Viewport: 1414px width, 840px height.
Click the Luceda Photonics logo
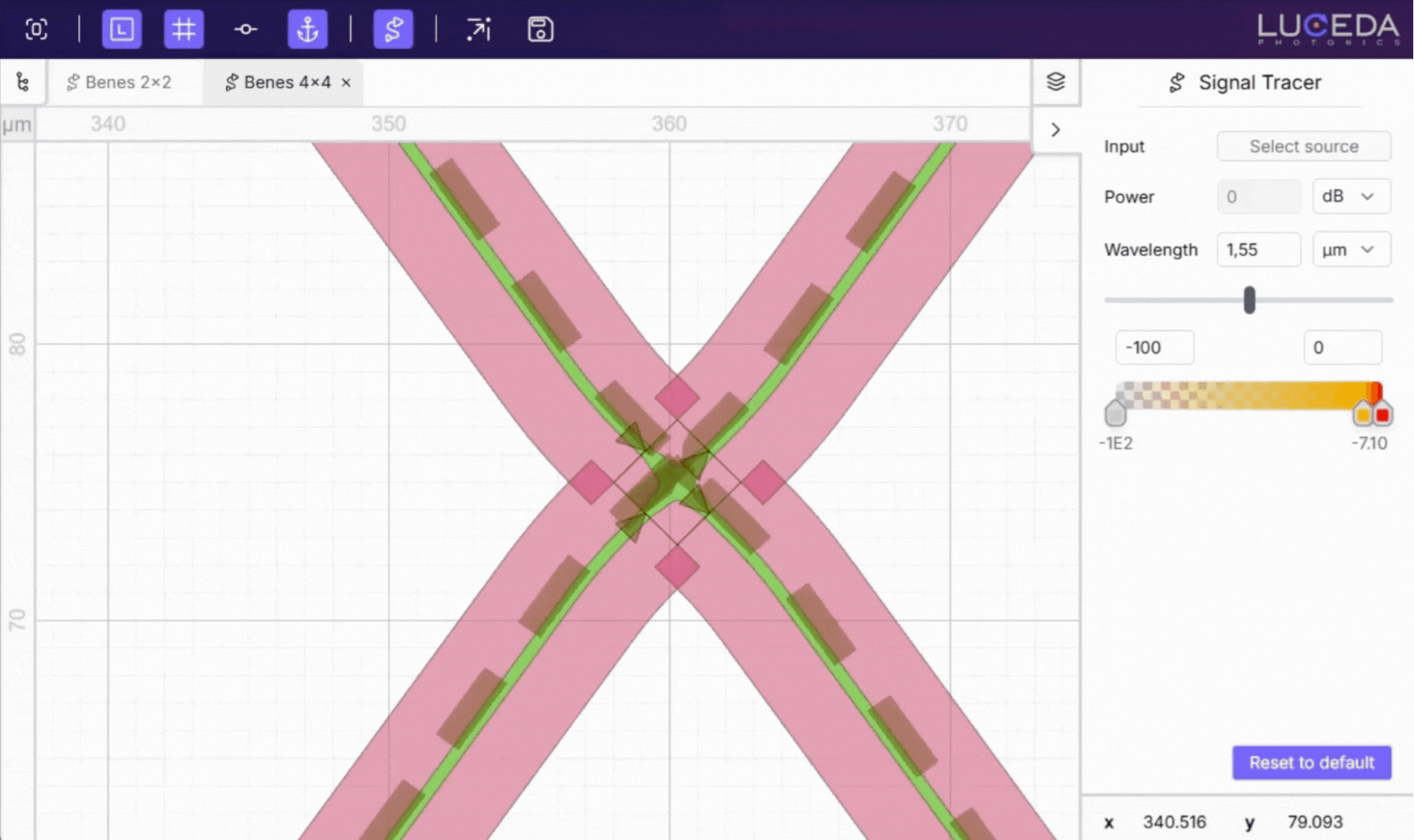[x=1328, y=30]
